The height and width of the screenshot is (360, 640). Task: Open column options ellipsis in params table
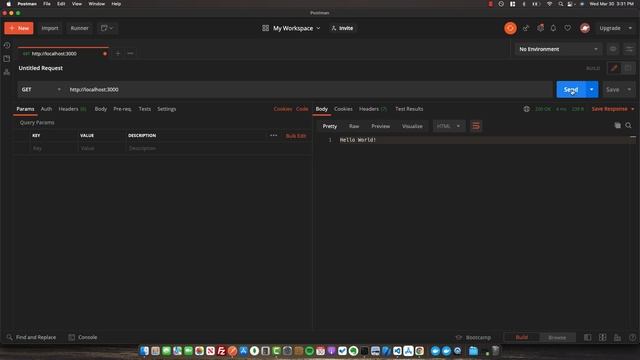pyautogui.click(x=273, y=136)
